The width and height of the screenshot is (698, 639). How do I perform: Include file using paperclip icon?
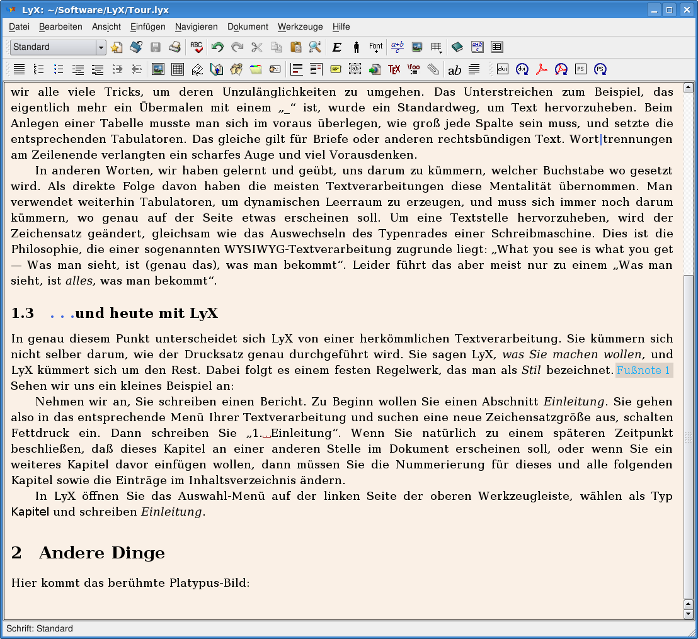(x=433, y=69)
